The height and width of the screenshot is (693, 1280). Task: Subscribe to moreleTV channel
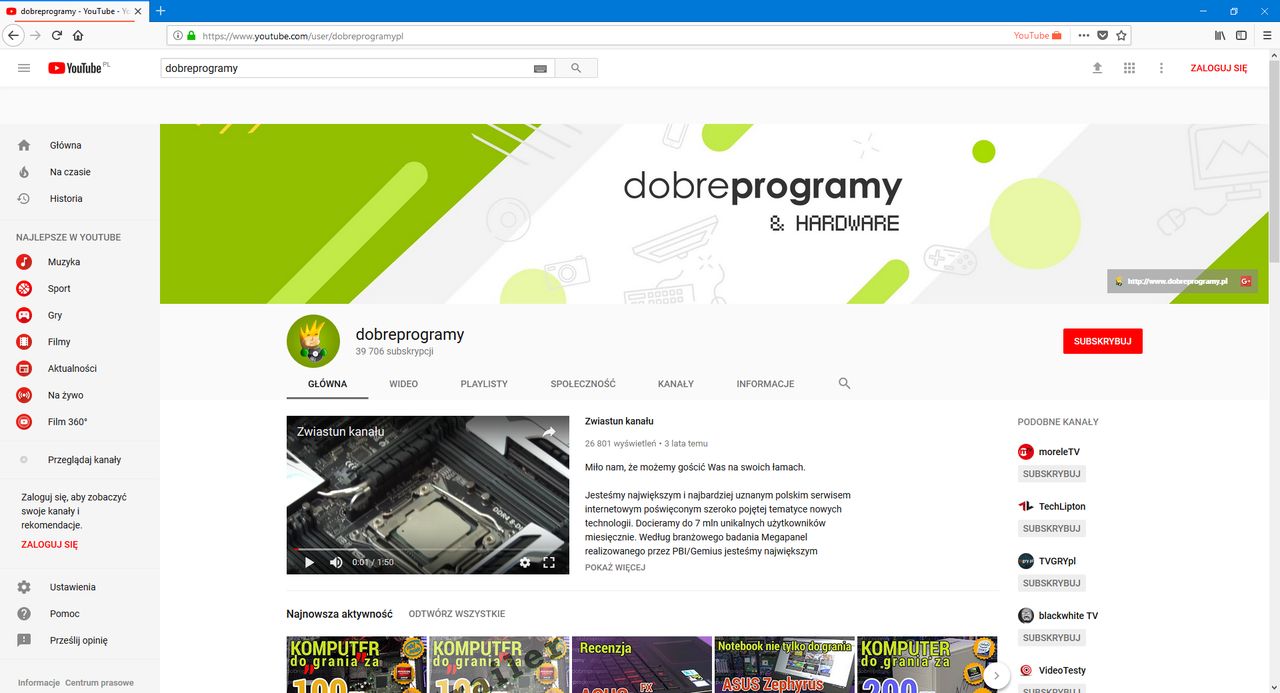1051,474
